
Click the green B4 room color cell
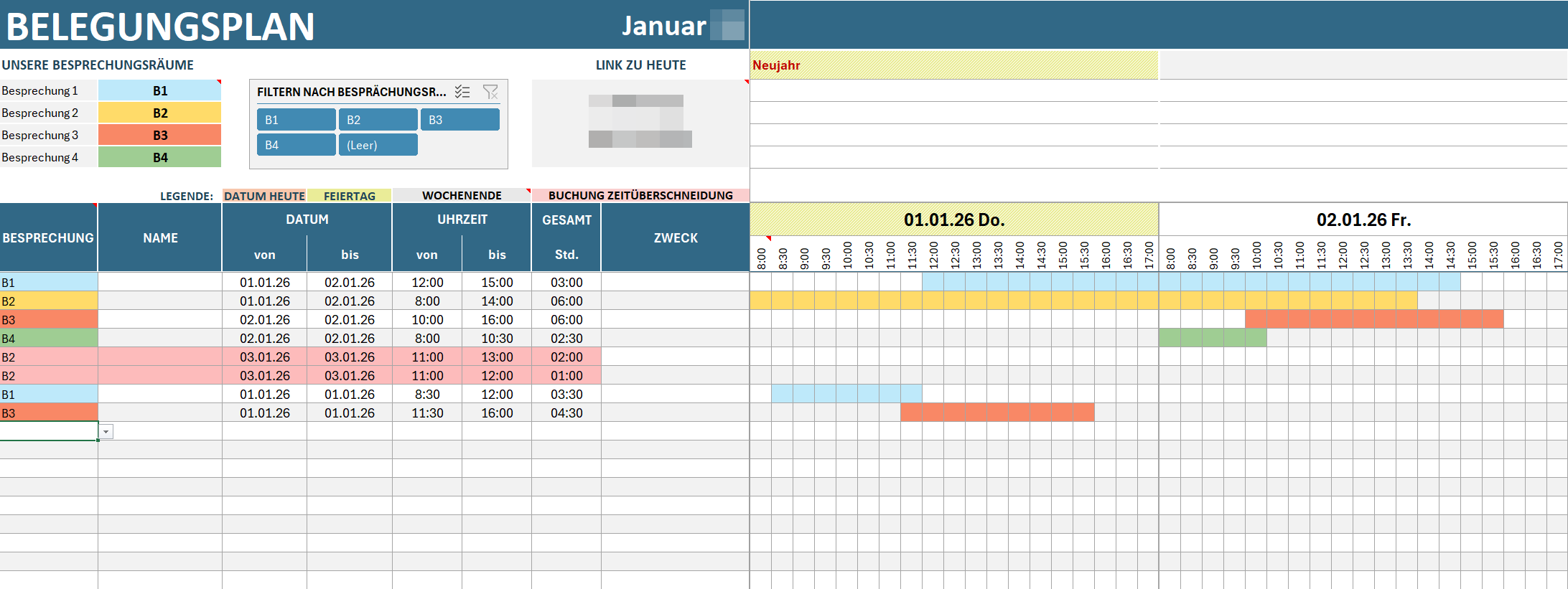pyautogui.click(x=159, y=157)
